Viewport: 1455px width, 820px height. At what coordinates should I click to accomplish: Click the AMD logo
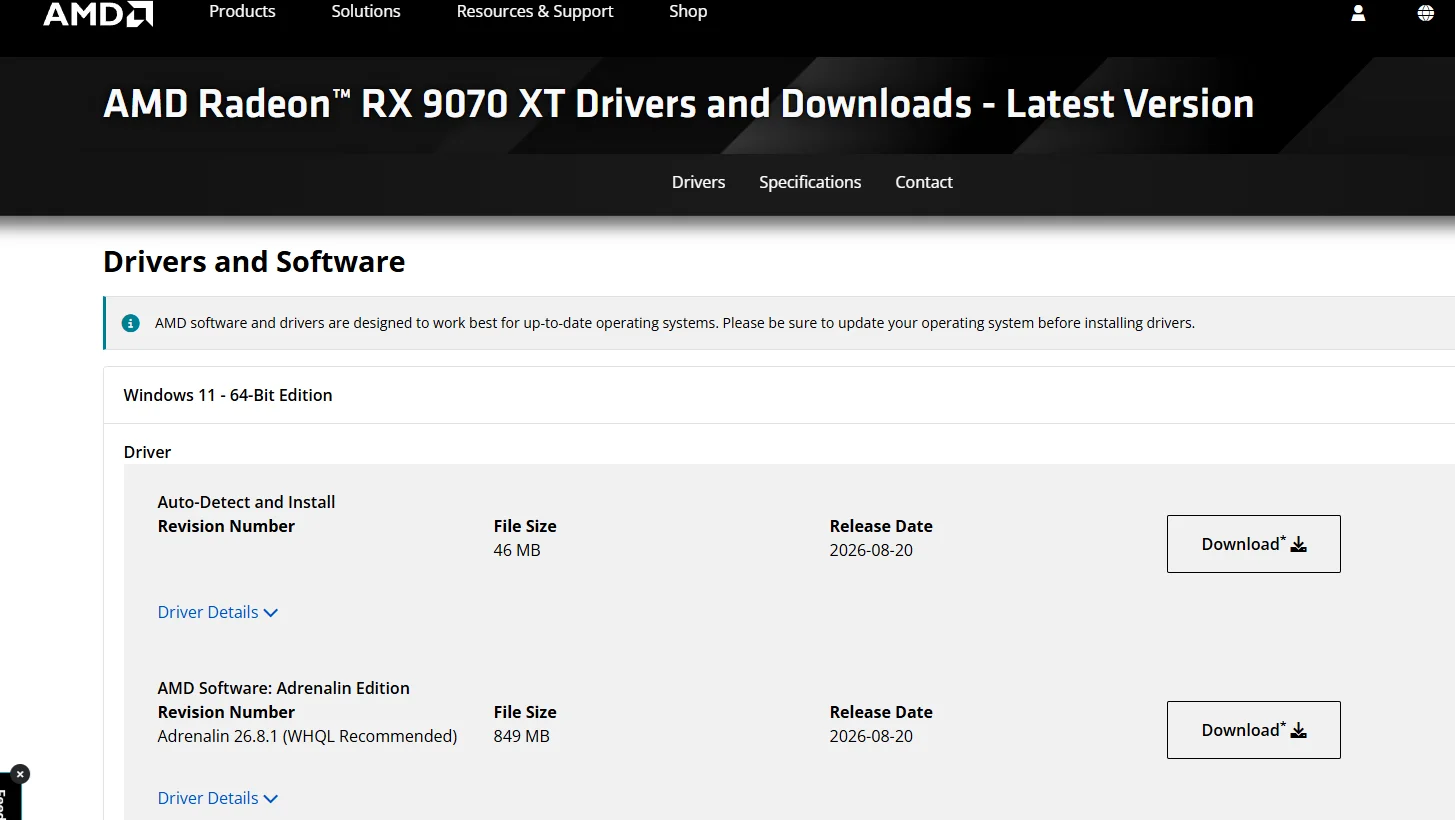click(98, 13)
